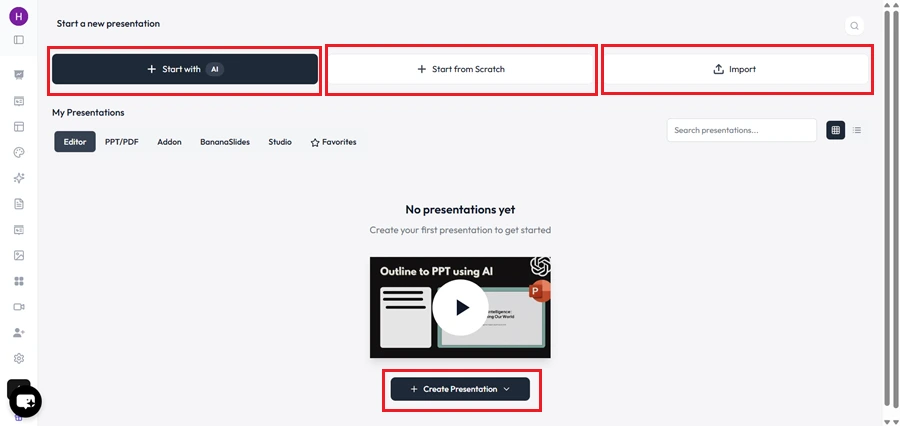Open the presentation chart board sidebar icon
The height and width of the screenshot is (426, 900).
[x=19, y=75]
